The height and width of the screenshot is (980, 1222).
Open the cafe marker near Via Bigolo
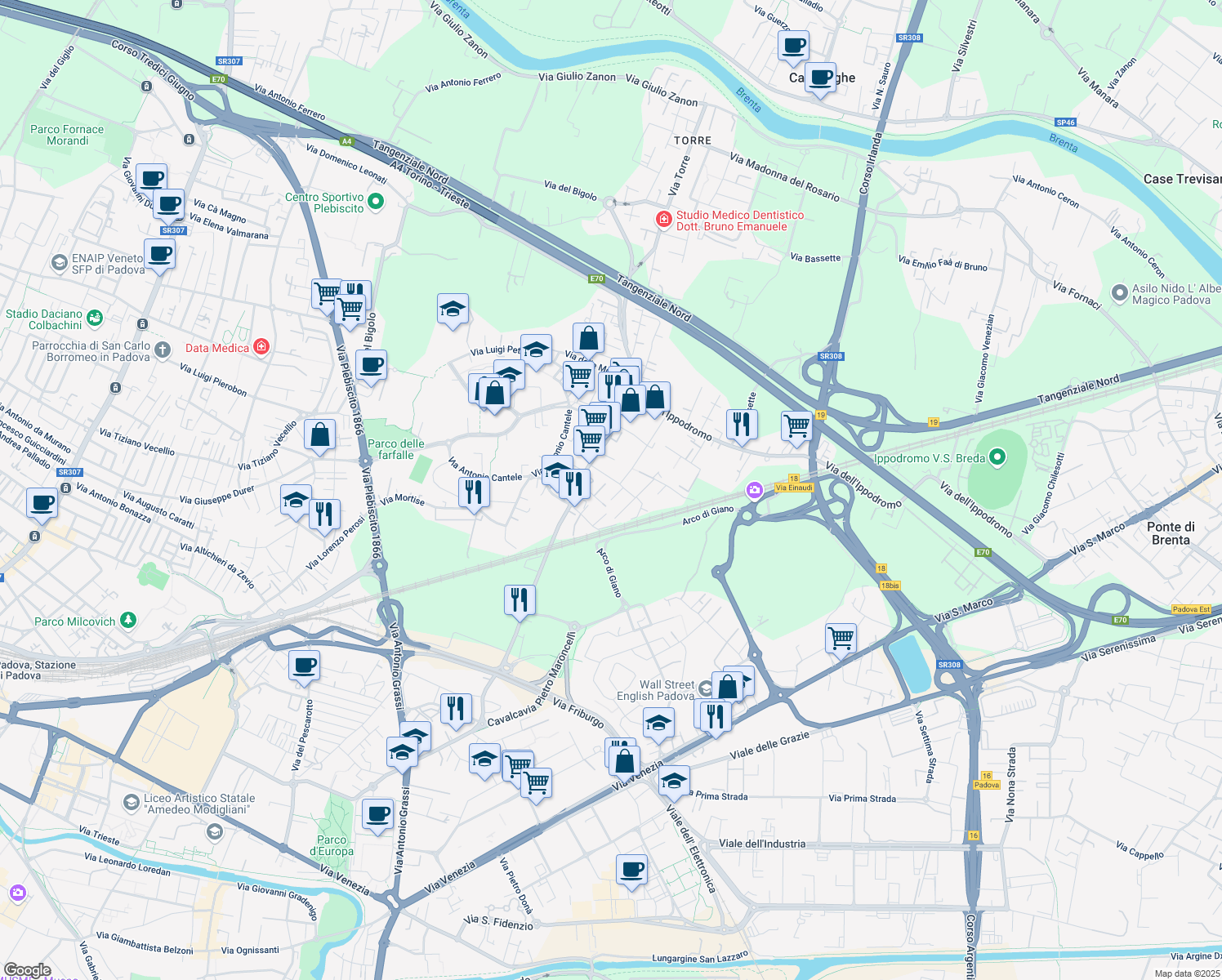click(x=371, y=366)
